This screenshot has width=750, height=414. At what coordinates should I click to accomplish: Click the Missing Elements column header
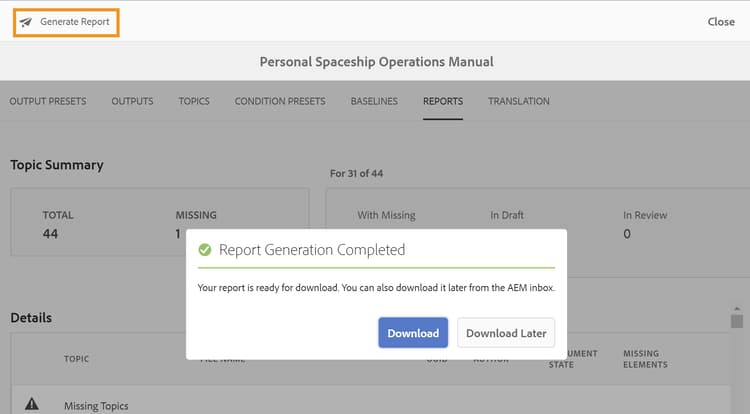(x=645, y=359)
